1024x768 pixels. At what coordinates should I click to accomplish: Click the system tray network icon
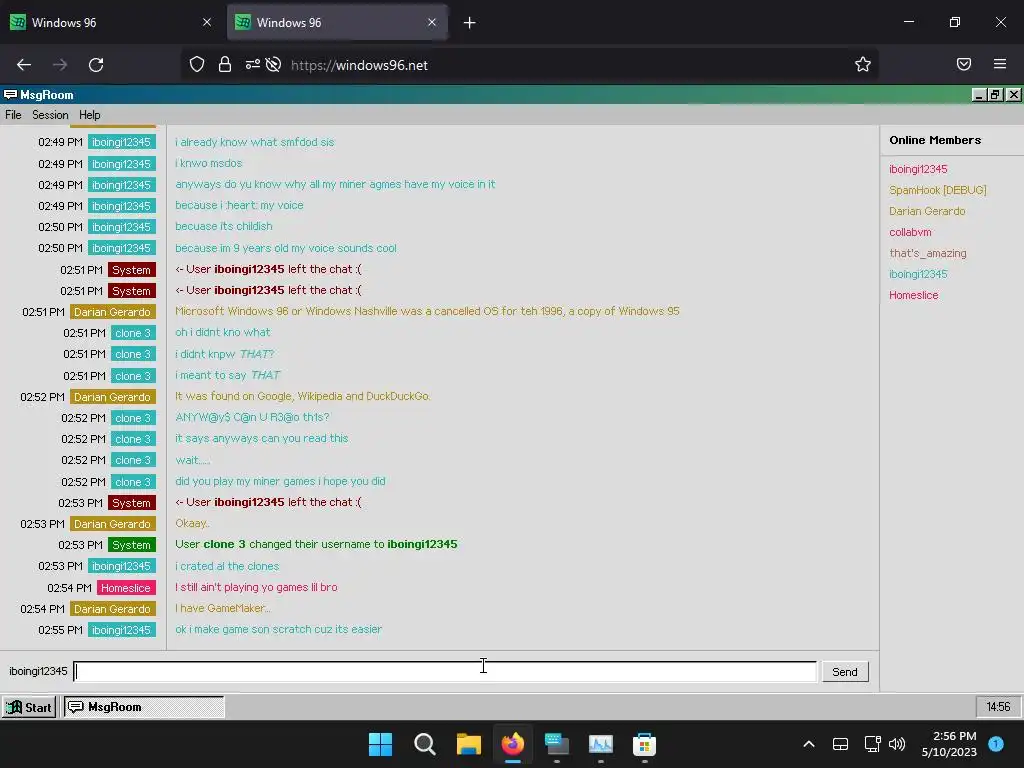(872, 744)
